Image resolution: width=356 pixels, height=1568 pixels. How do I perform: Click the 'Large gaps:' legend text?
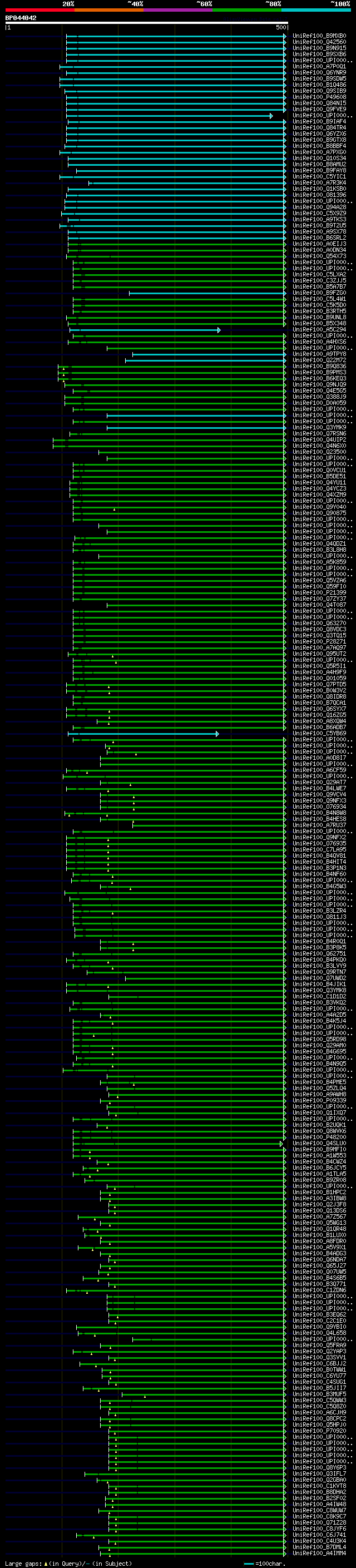(x=23, y=1564)
